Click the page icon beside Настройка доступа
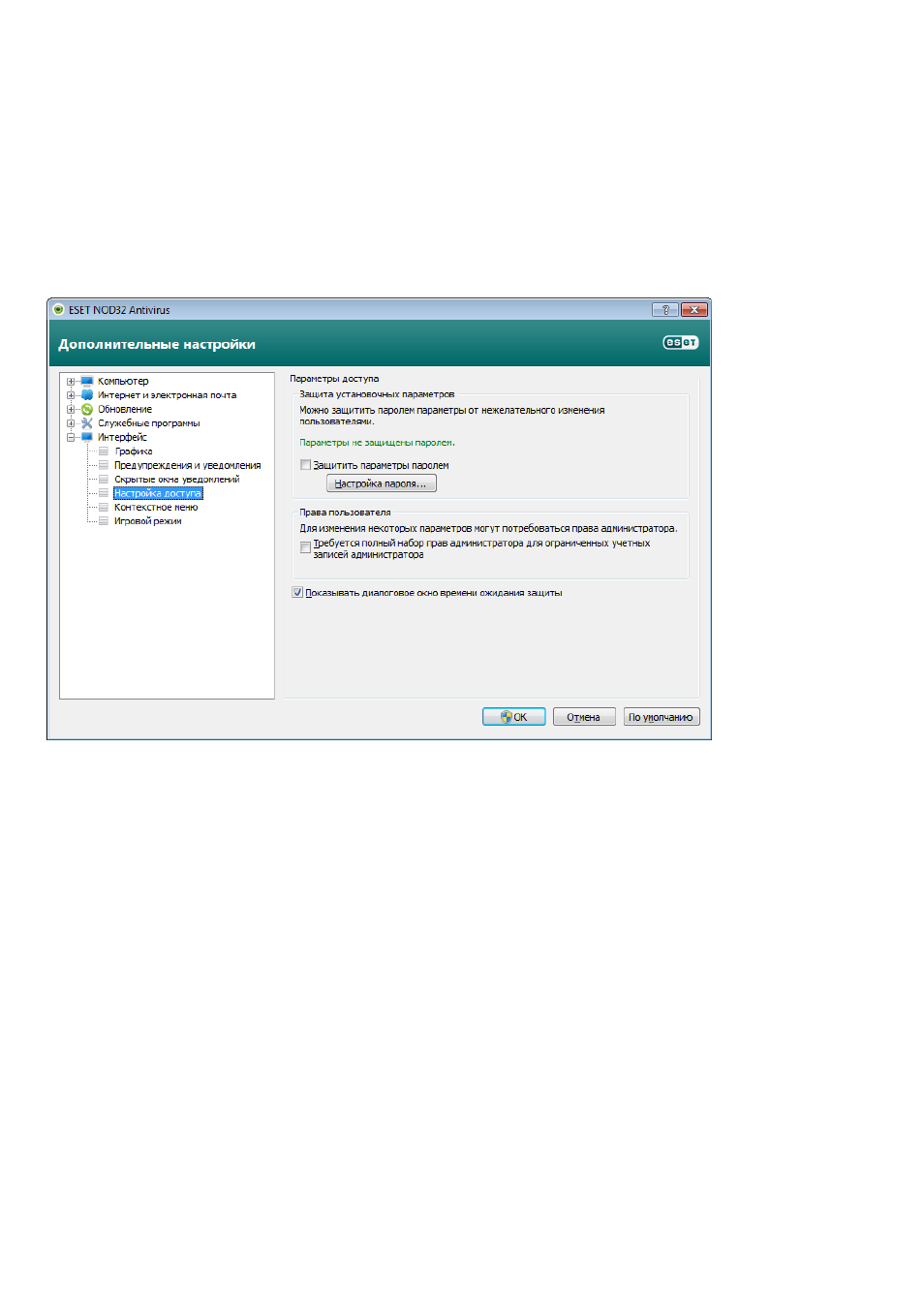Image resolution: width=924 pixels, height=1308 pixels. (x=104, y=493)
